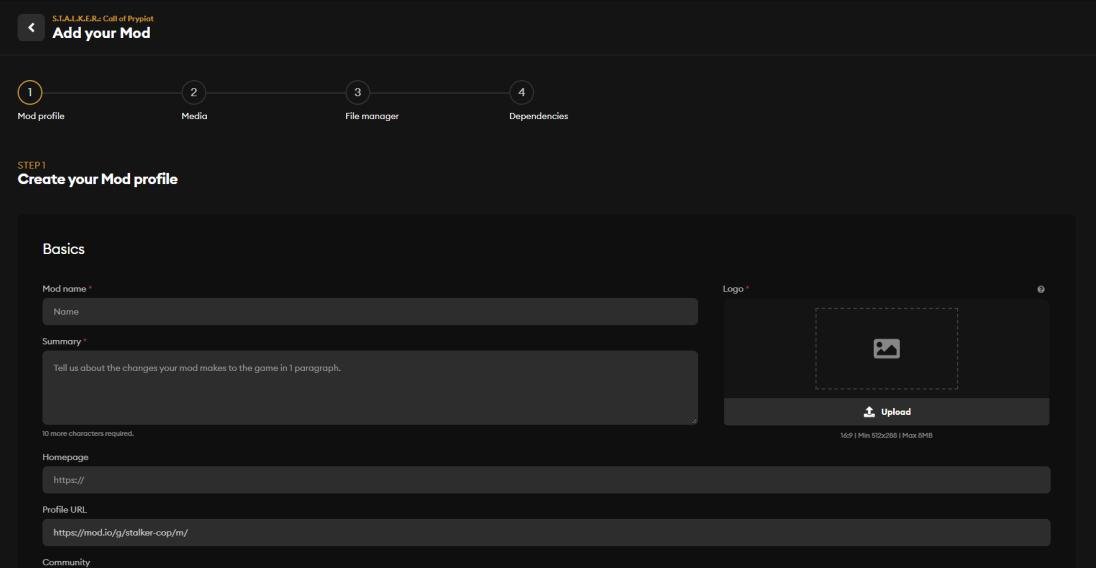The width and height of the screenshot is (1096, 568).
Task: Focus the Mod name field
Action: pyautogui.click(x=370, y=312)
